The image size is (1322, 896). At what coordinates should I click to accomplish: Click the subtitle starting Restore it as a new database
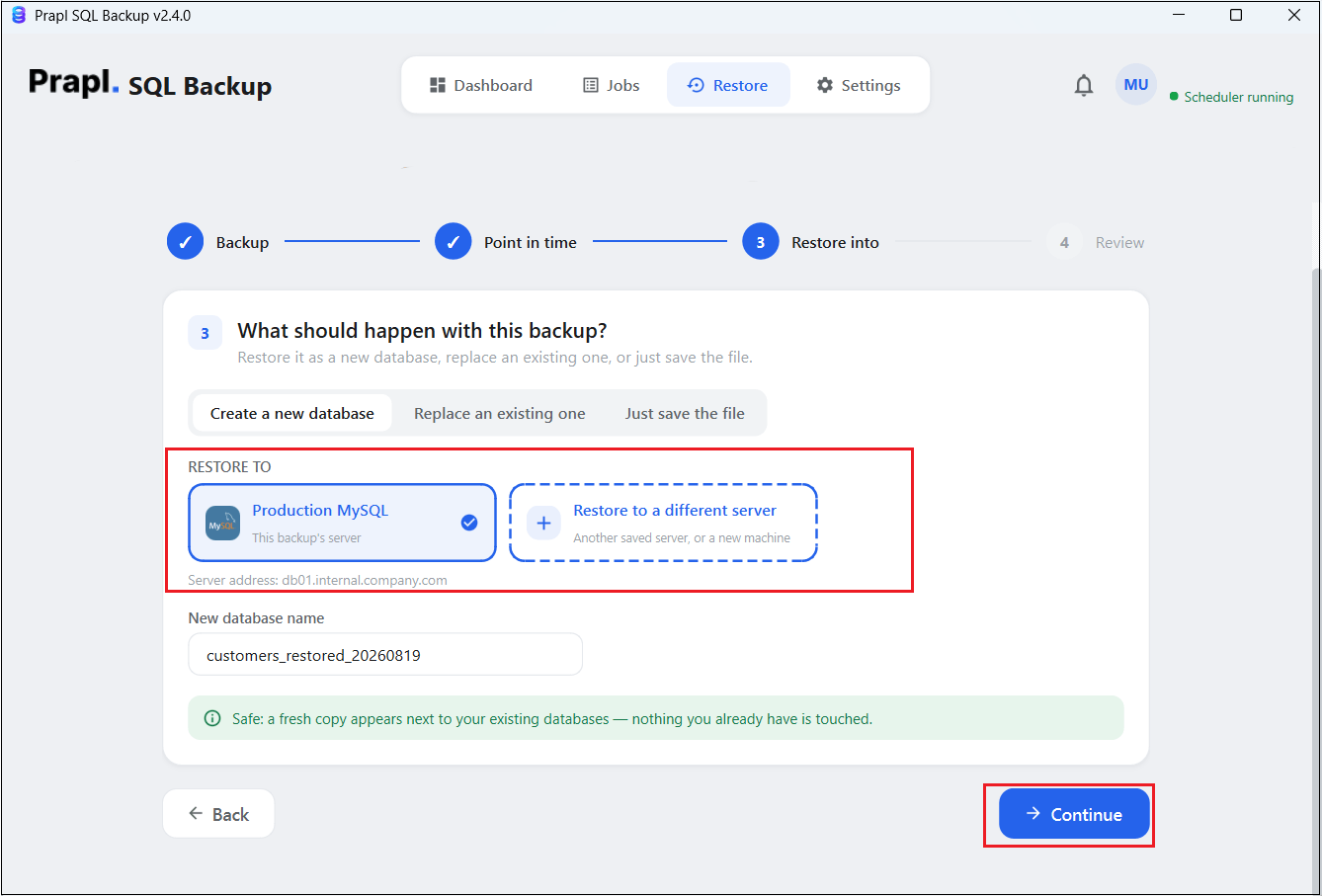[x=495, y=357]
